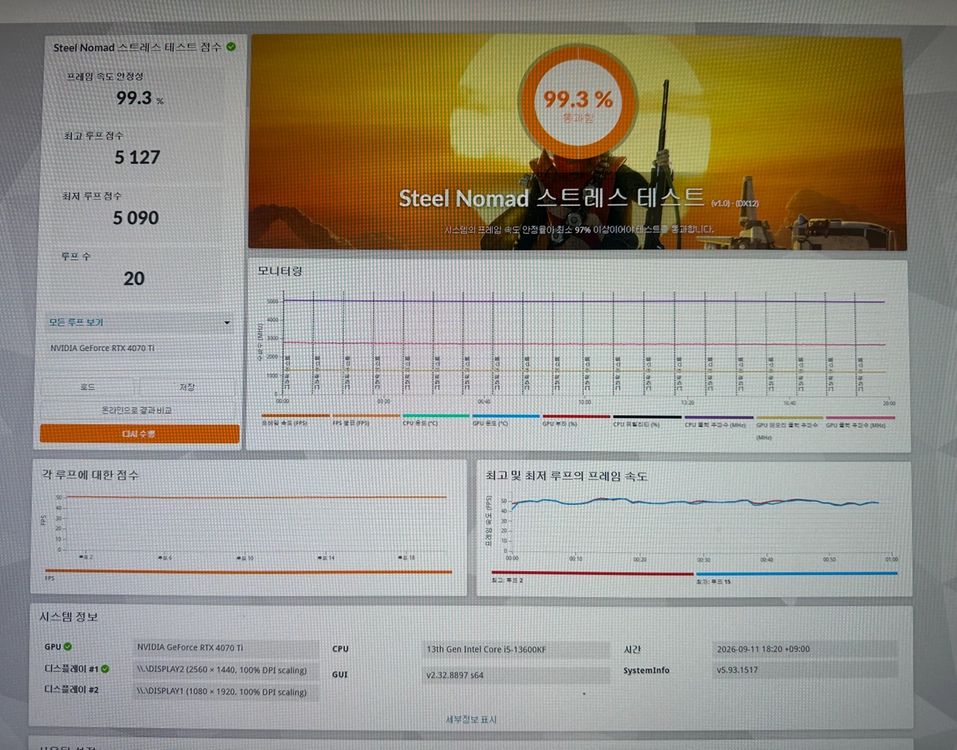Toggle the CPU 온도 (°C) legend series

coord(435,420)
